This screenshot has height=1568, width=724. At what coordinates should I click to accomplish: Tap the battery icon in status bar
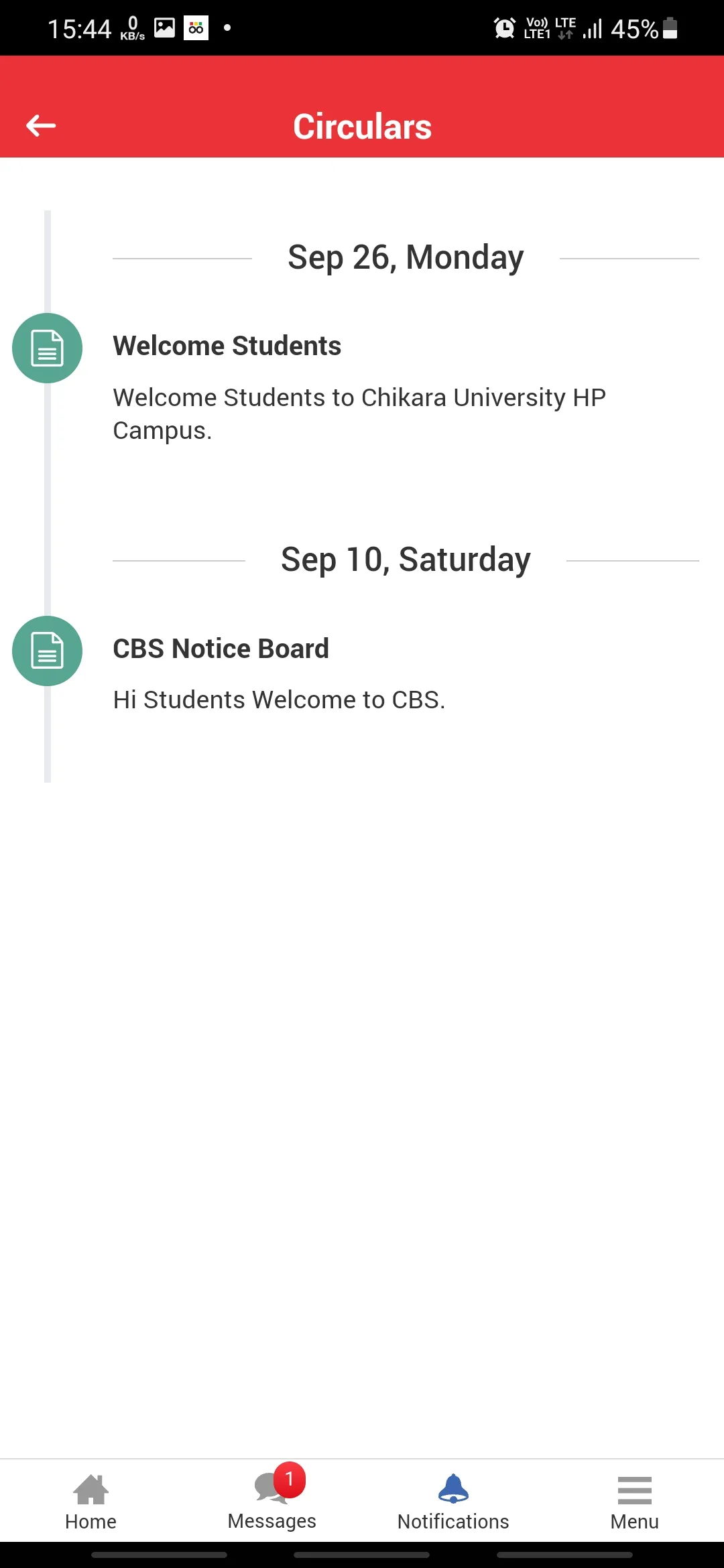(670, 28)
